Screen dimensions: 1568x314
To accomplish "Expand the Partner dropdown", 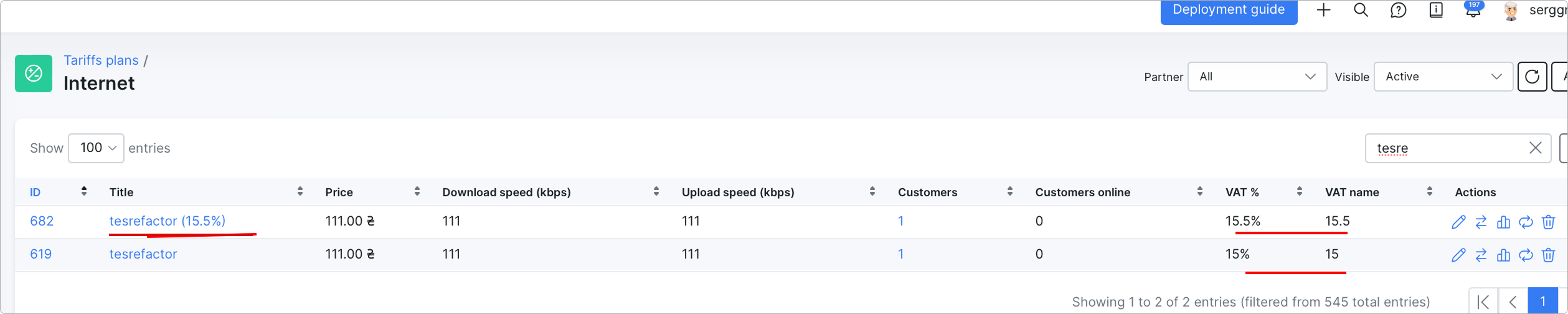I will [x=1257, y=77].
